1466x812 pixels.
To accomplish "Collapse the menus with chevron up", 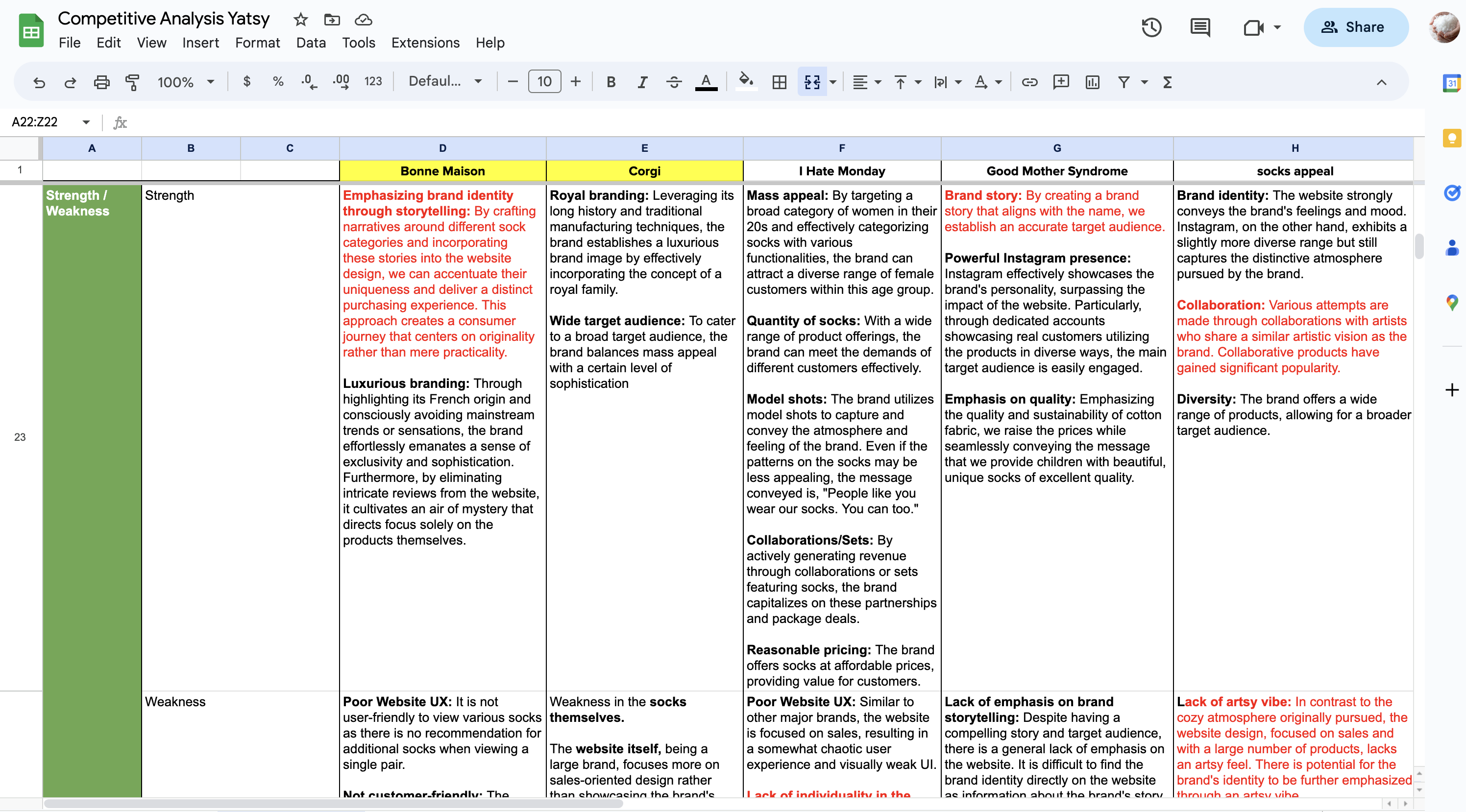I will 1381,82.
